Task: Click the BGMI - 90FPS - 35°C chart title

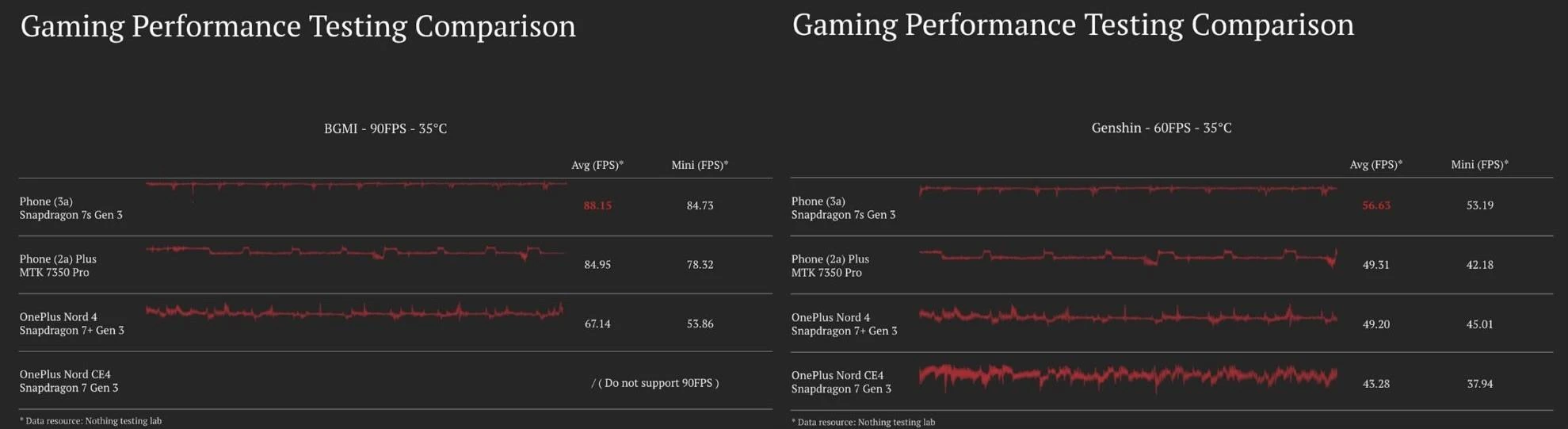Action: [385, 128]
